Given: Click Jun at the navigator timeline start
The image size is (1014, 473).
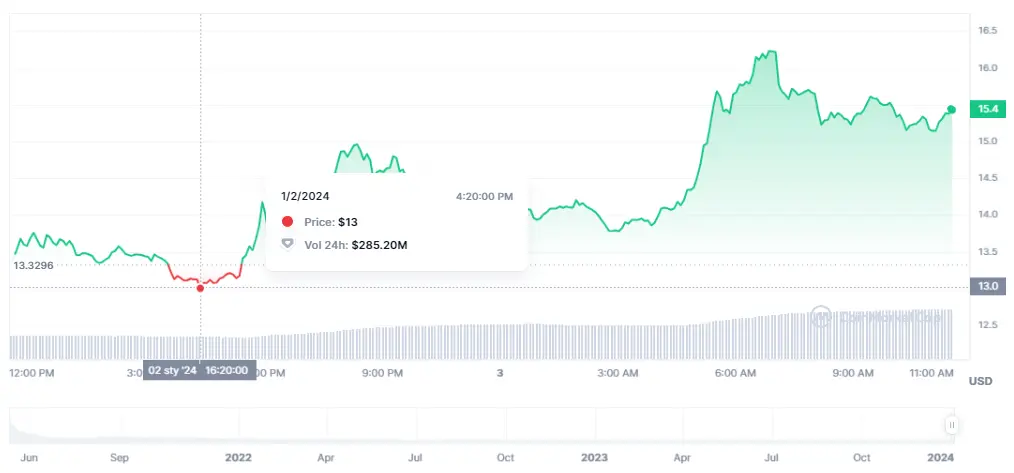Looking at the screenshot, I should click(30, 456).
